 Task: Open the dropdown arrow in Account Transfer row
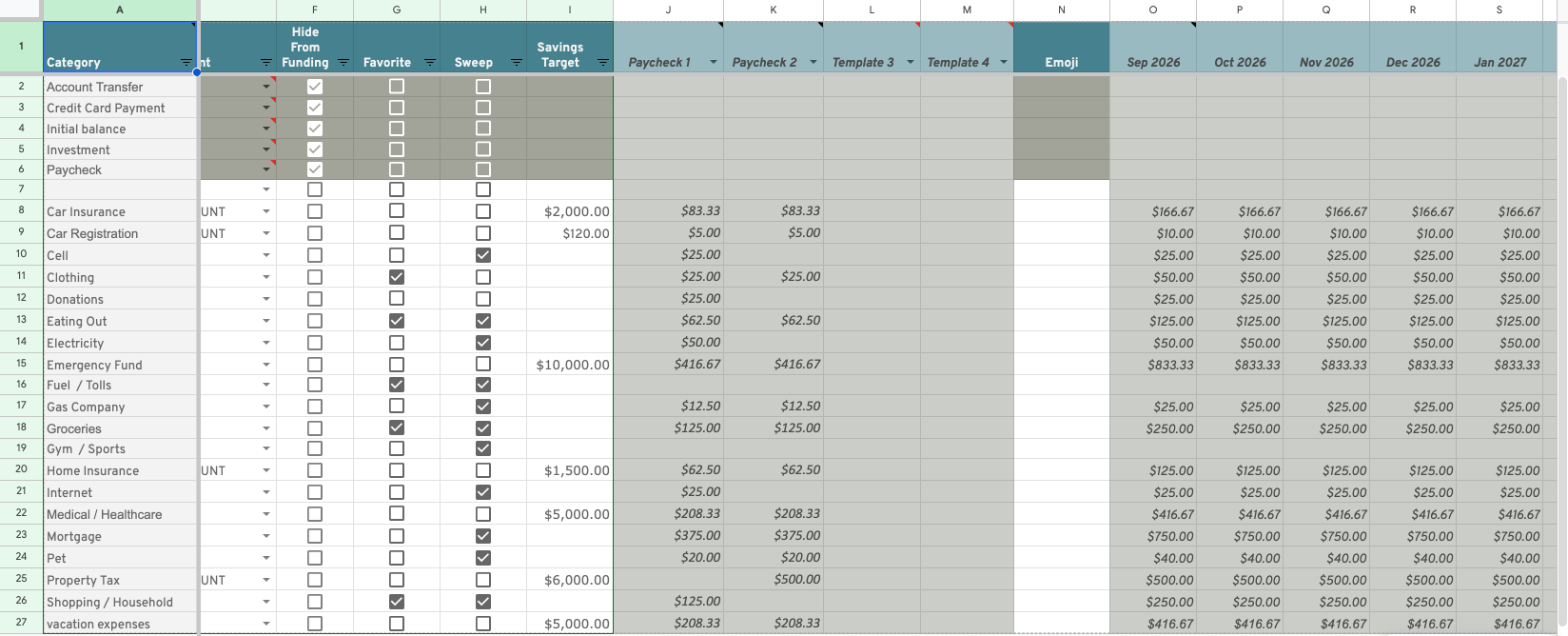click(266, 87)
